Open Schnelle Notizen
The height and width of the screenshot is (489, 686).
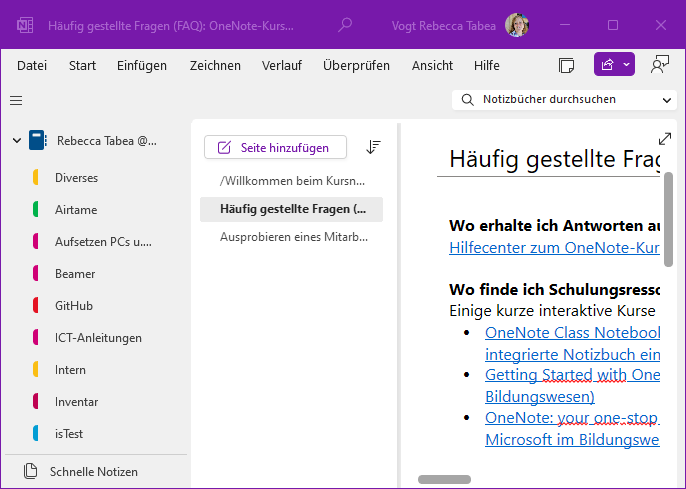point(94,472)
